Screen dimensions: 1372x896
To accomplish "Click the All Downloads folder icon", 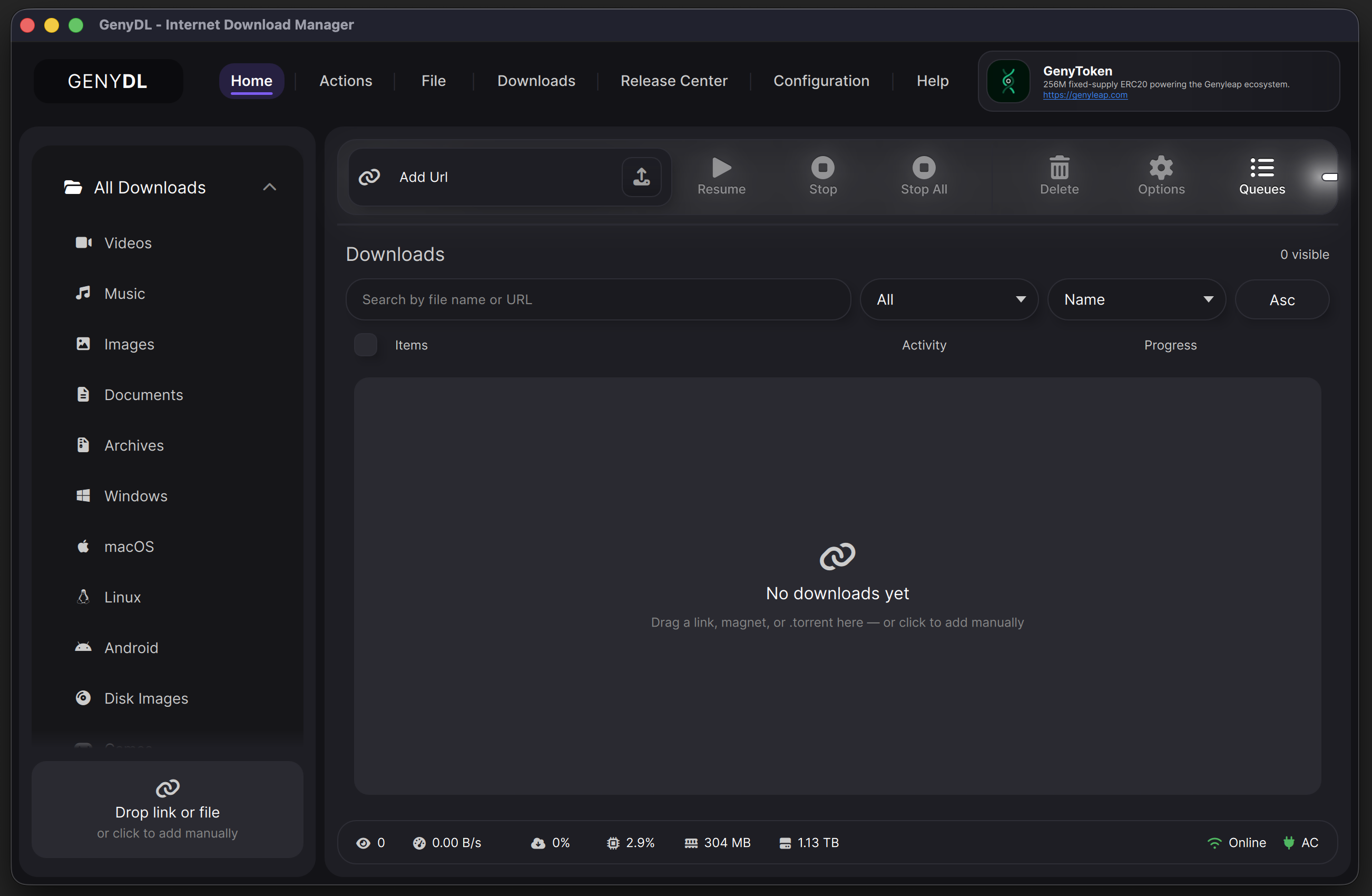I will (73, 188).
